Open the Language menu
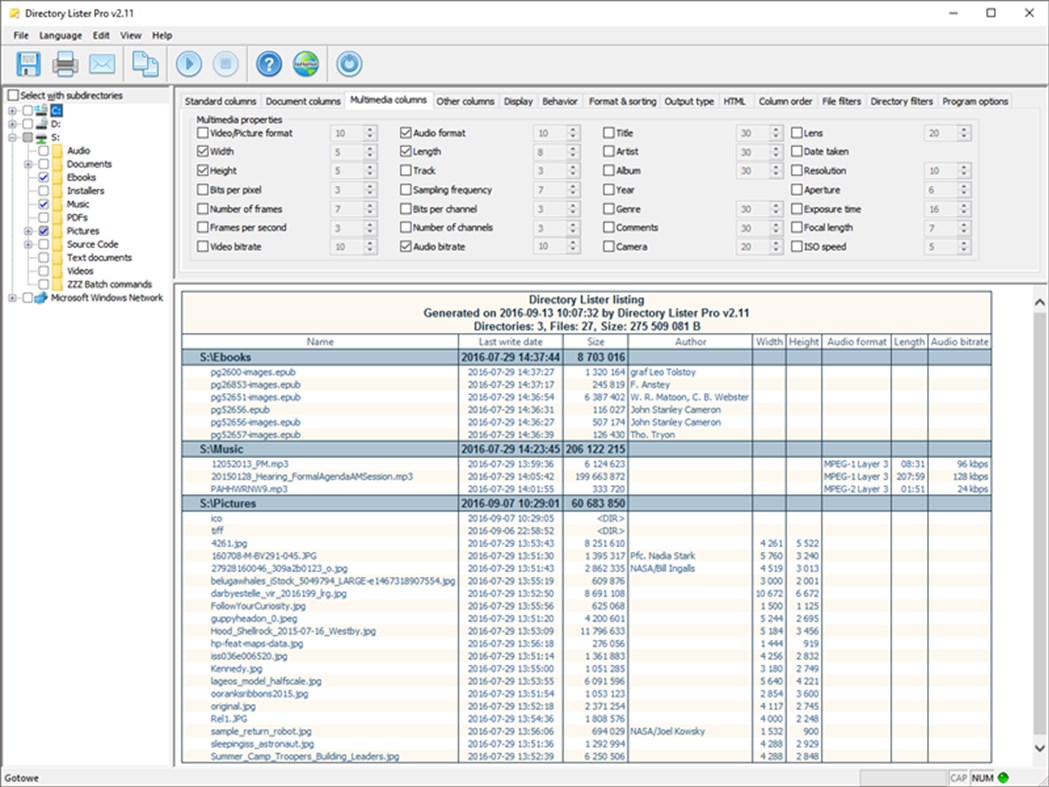 coord(60,35)
